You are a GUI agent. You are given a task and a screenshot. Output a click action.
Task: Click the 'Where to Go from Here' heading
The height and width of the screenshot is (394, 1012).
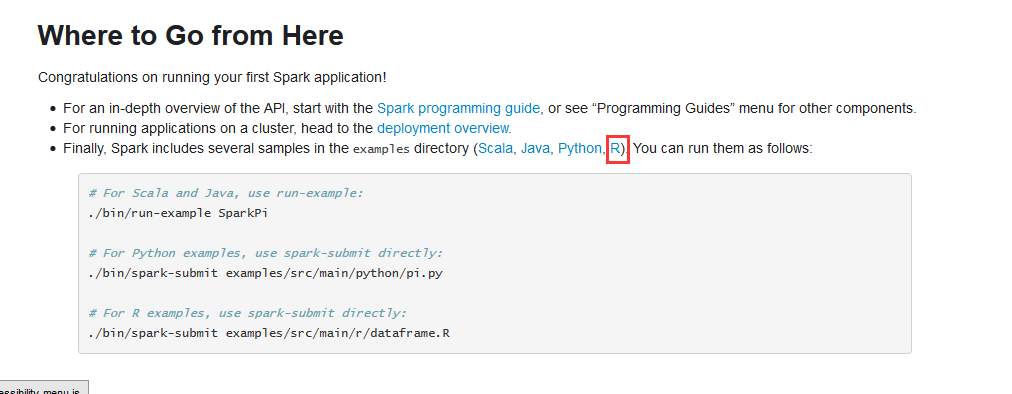190,36
